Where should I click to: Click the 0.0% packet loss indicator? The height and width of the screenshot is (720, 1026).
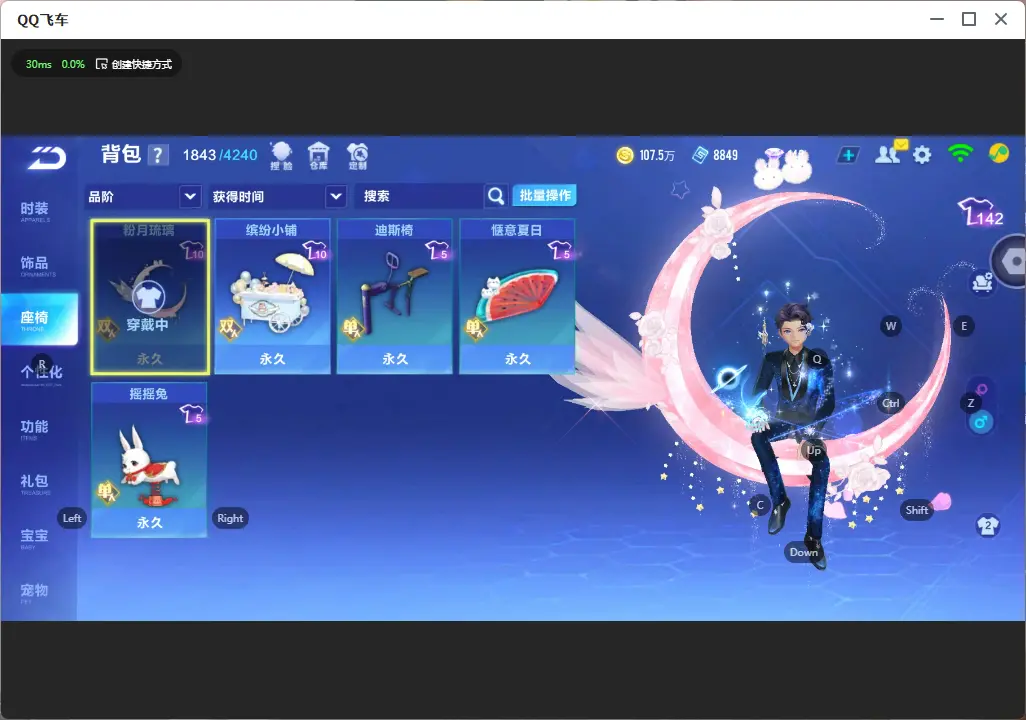pyautogui.click(x=73, y=64)
